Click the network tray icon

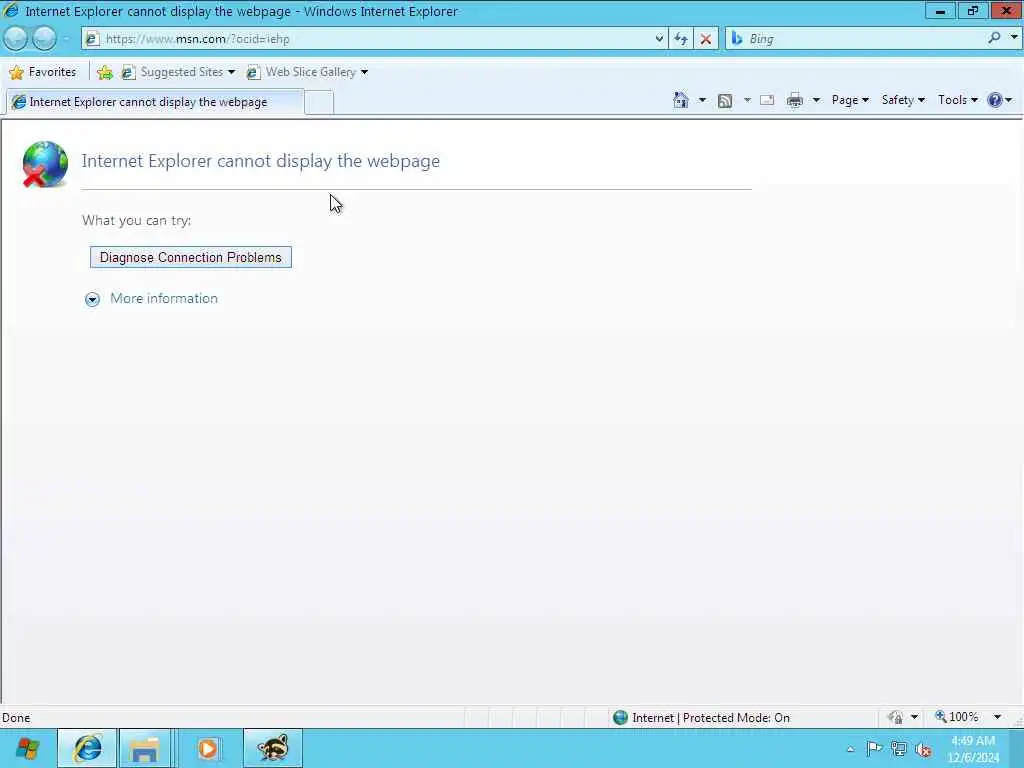(899, 748)
